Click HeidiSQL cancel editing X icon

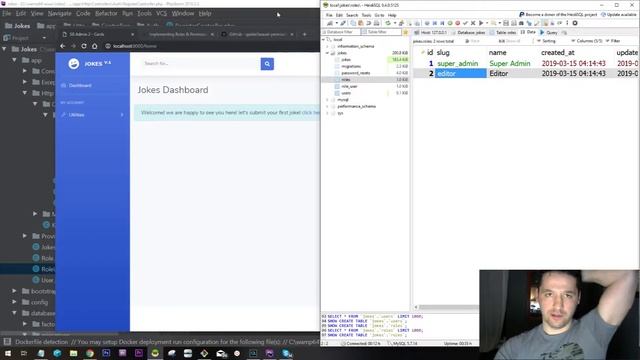tap(473, 23)
